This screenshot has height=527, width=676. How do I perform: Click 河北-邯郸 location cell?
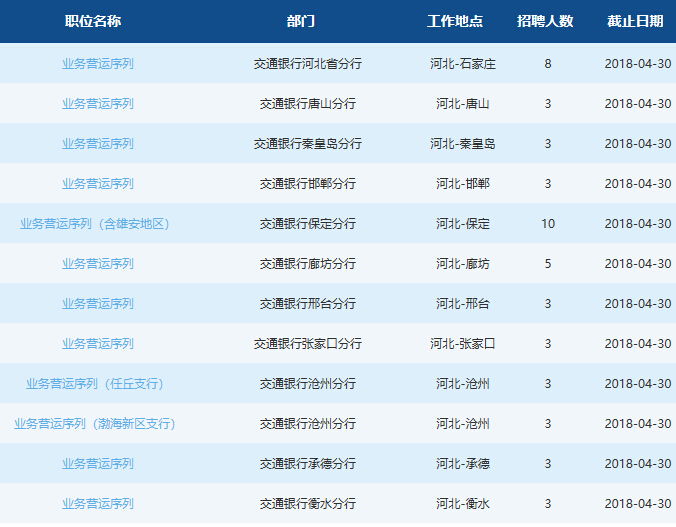point(463,184)
